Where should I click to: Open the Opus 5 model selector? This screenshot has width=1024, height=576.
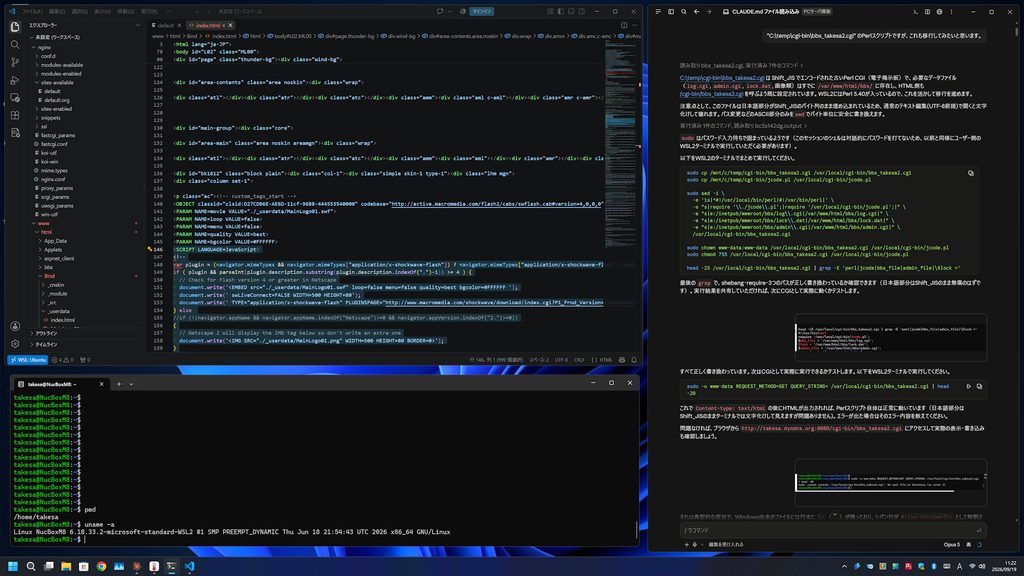point(952,545)
